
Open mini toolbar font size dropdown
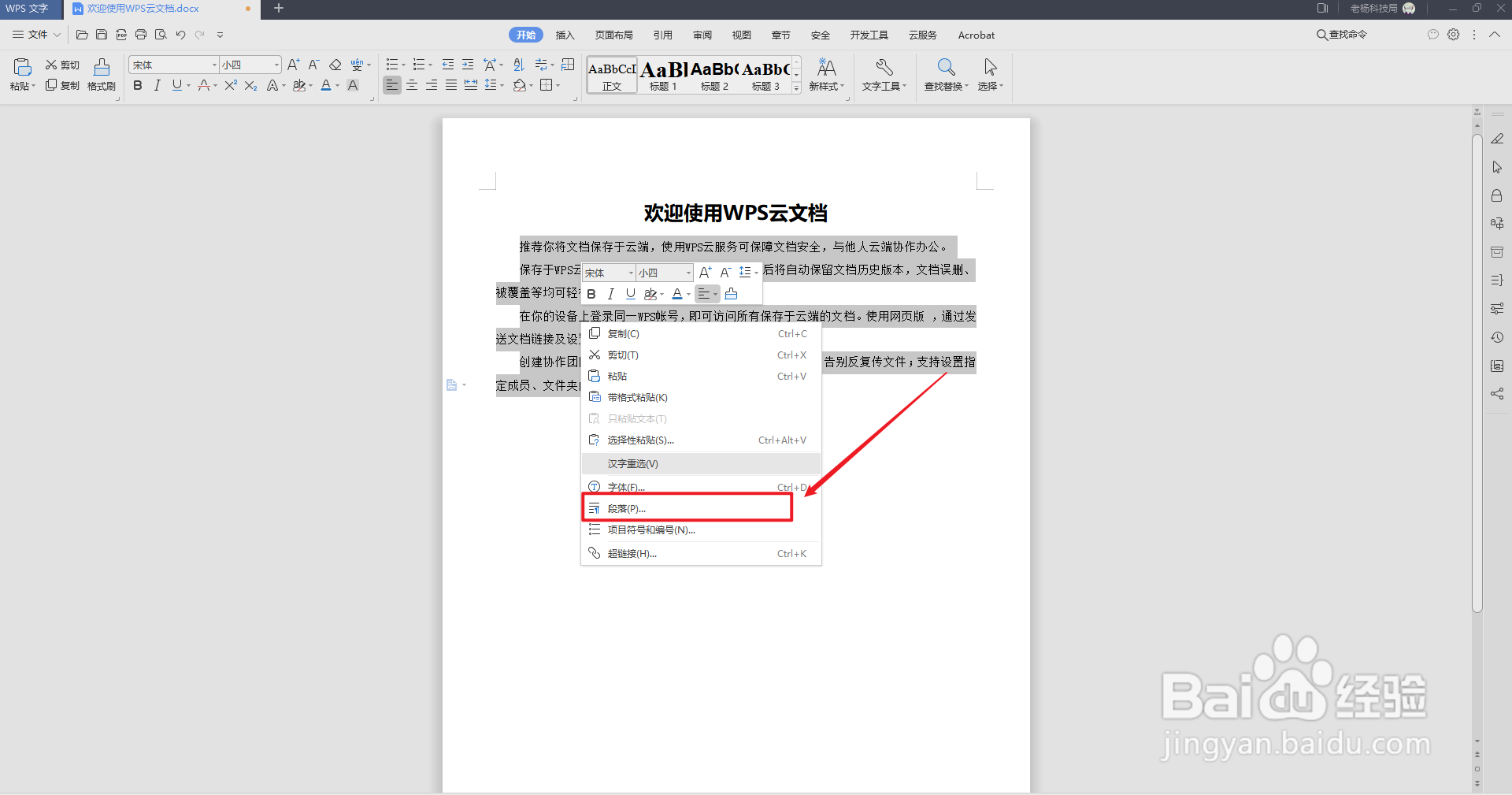[x=688, y=273]
